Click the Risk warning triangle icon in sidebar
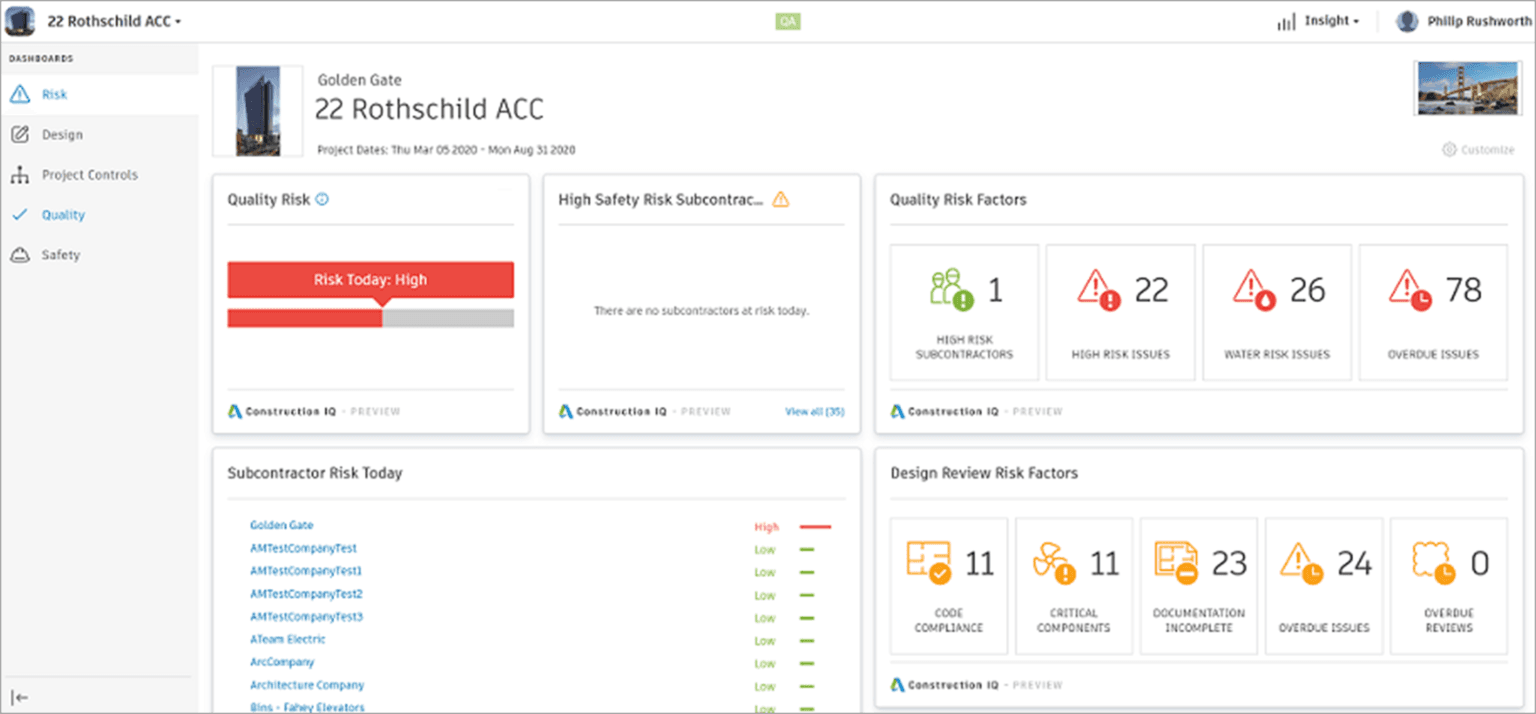Screen dimensions: 1536x714 19,95
